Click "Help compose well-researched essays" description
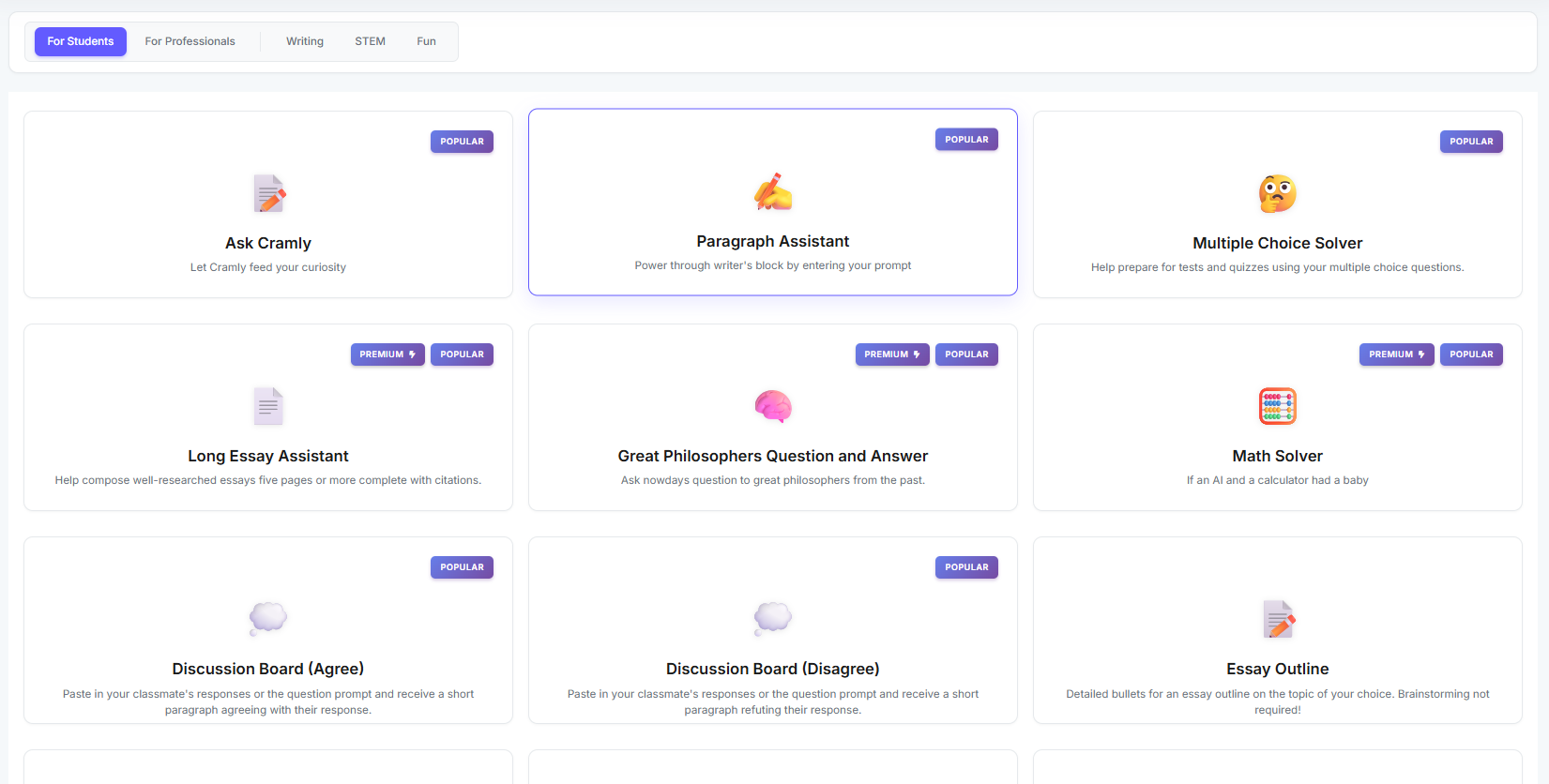Screen dimensions: 1549x784 pos(268,480)
